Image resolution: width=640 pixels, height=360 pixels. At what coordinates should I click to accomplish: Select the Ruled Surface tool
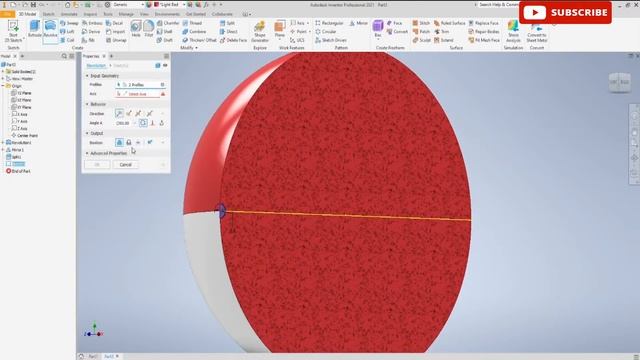449,23
